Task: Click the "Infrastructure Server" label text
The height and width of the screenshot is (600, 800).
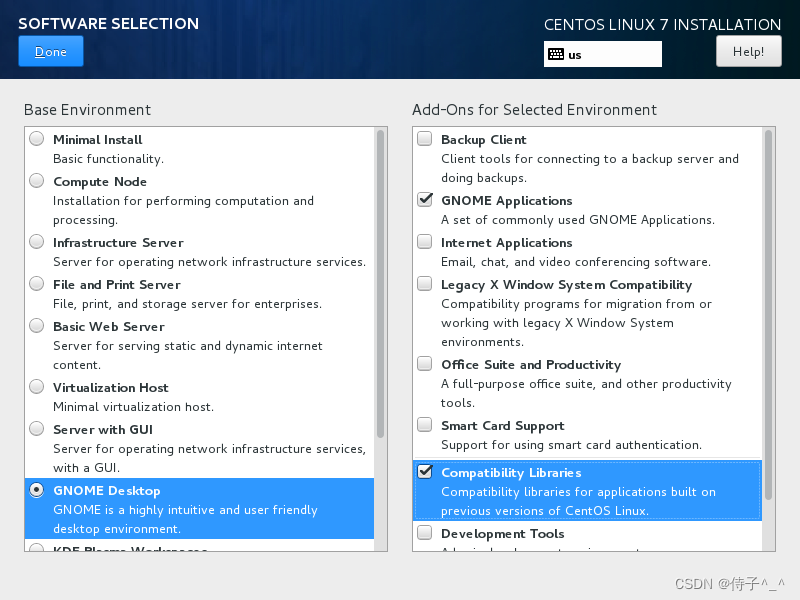Action: coord(118,243)
